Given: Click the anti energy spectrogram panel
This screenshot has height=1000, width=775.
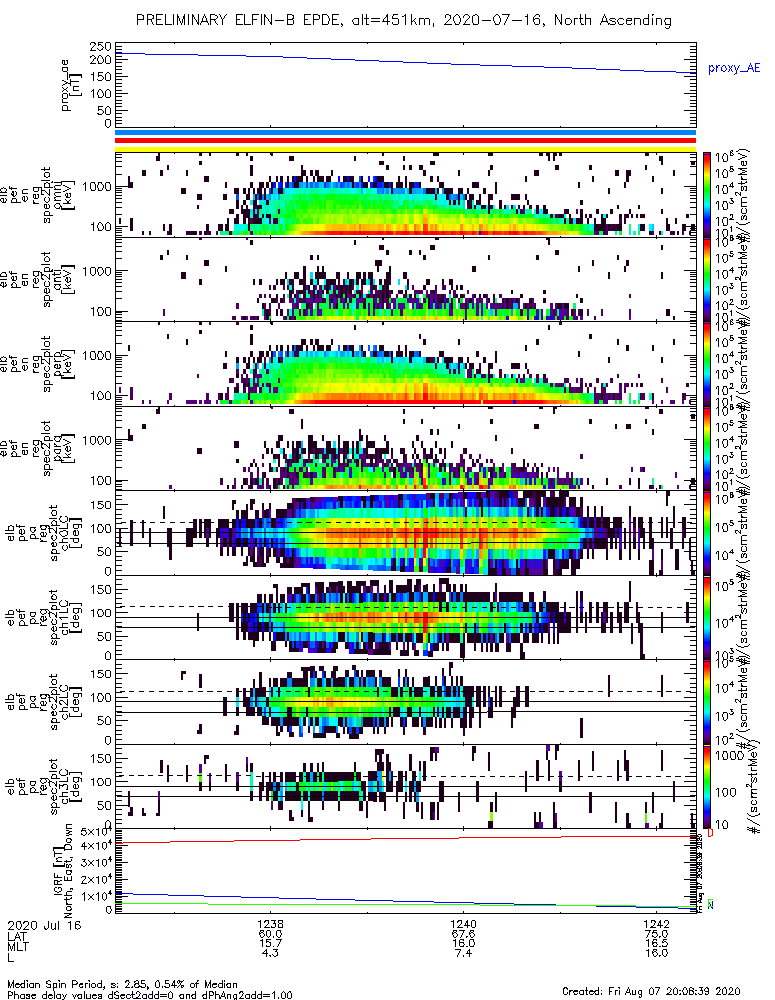Looking at the screenshot, I should [x=405, y=279].
